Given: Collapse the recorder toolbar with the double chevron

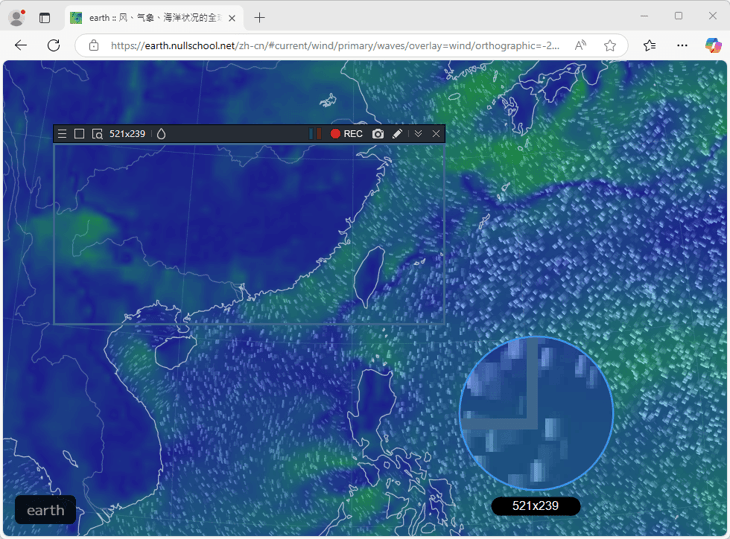Looking at the screenshot, I should (x=418, y=134).
